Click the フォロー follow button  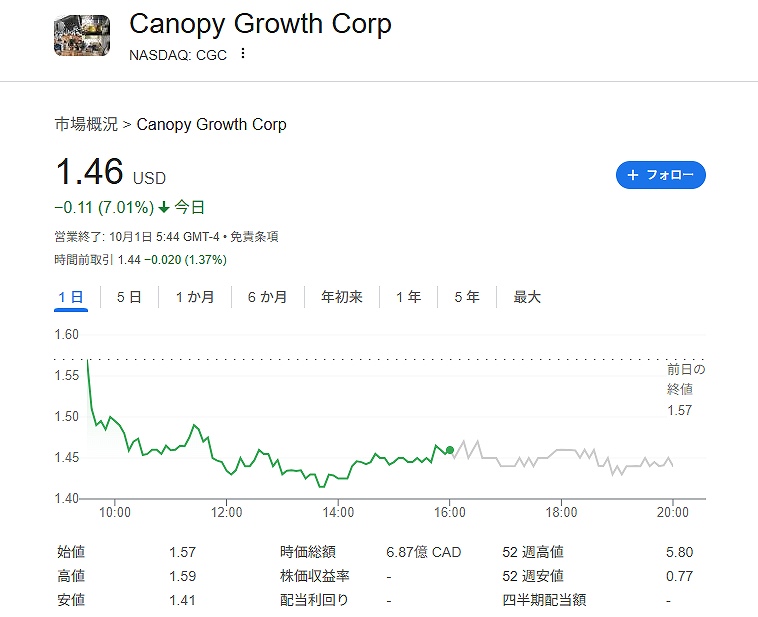[x=660, y=175]
